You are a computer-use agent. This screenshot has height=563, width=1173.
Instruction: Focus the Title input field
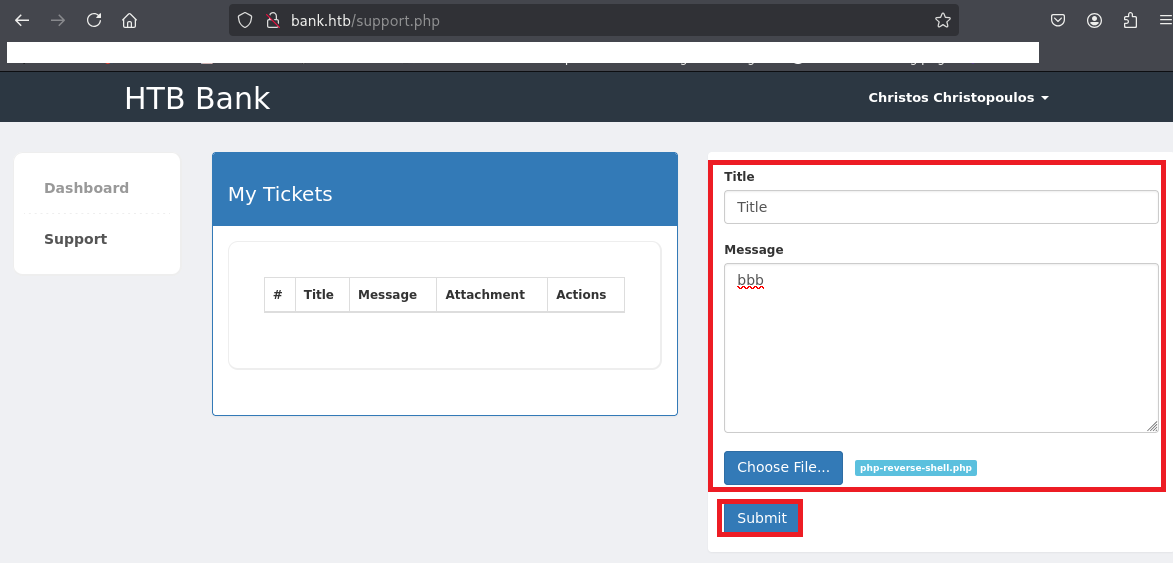[940, 207]
